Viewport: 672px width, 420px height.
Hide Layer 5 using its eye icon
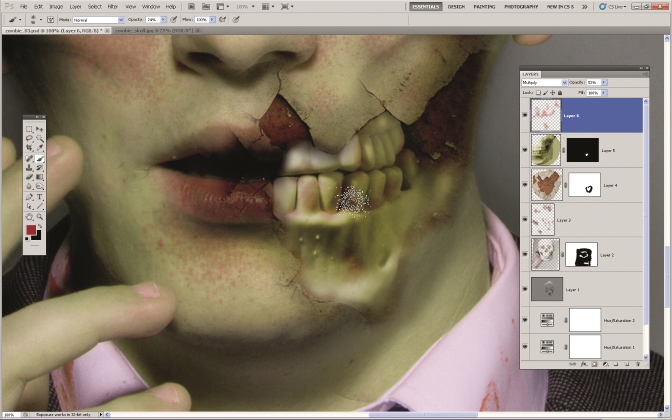(525, 150)
